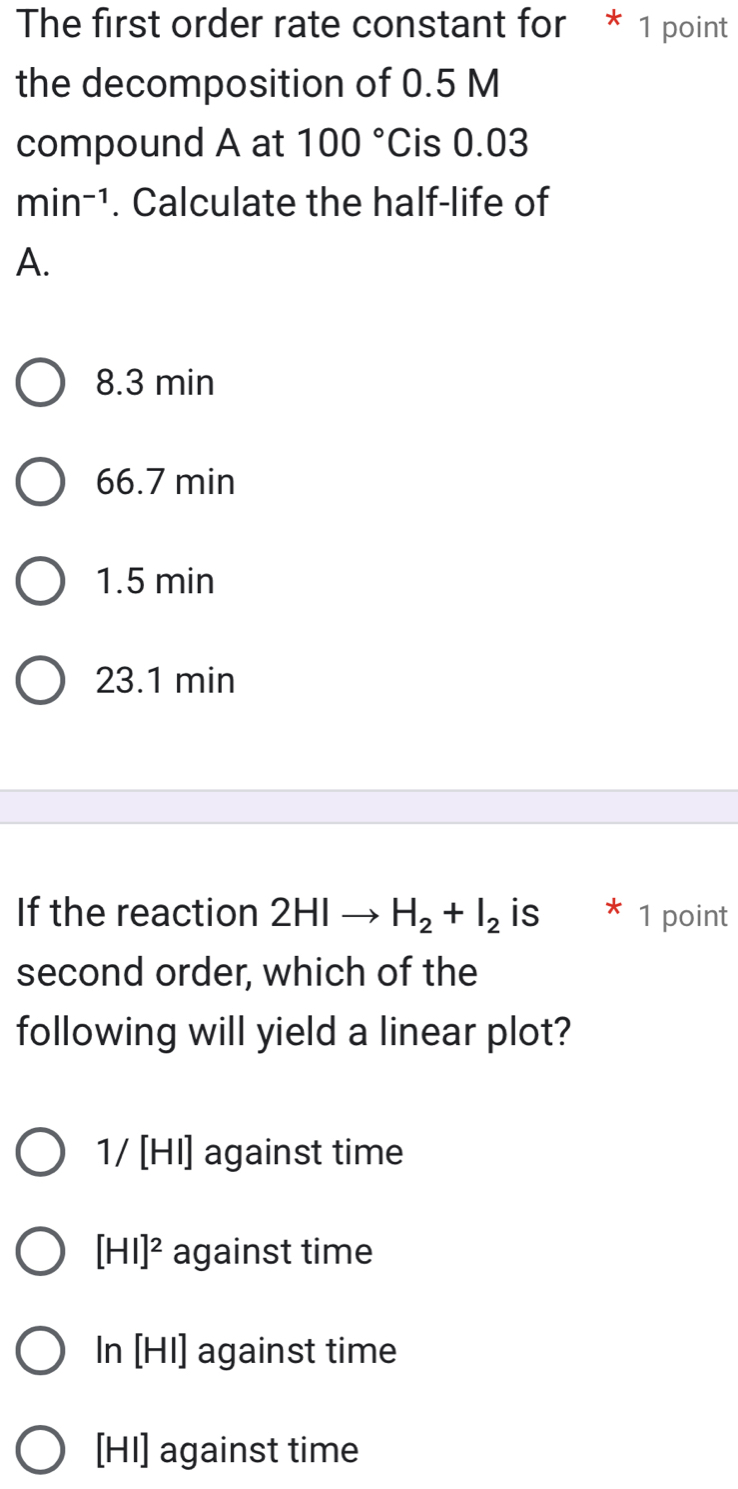738x1489 pixels.
Task: Click the '1/ [HI] against time' label text
Action: tap(250, 1153)
